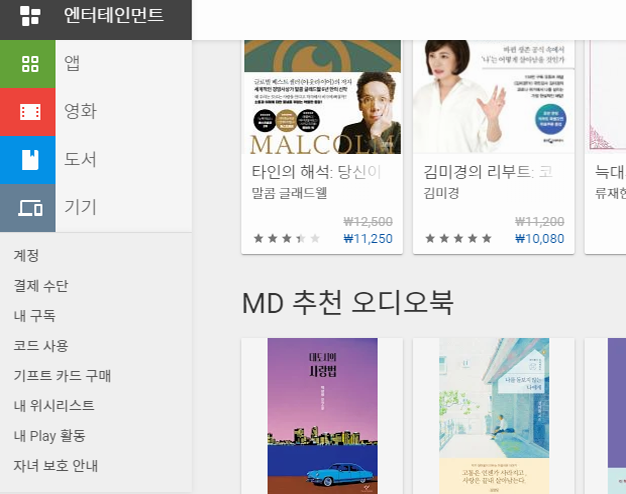View 내 위시리스트 wishlist
Image resolution: width=626 pixels, height=494 pixels.
[x=54, y=406]
